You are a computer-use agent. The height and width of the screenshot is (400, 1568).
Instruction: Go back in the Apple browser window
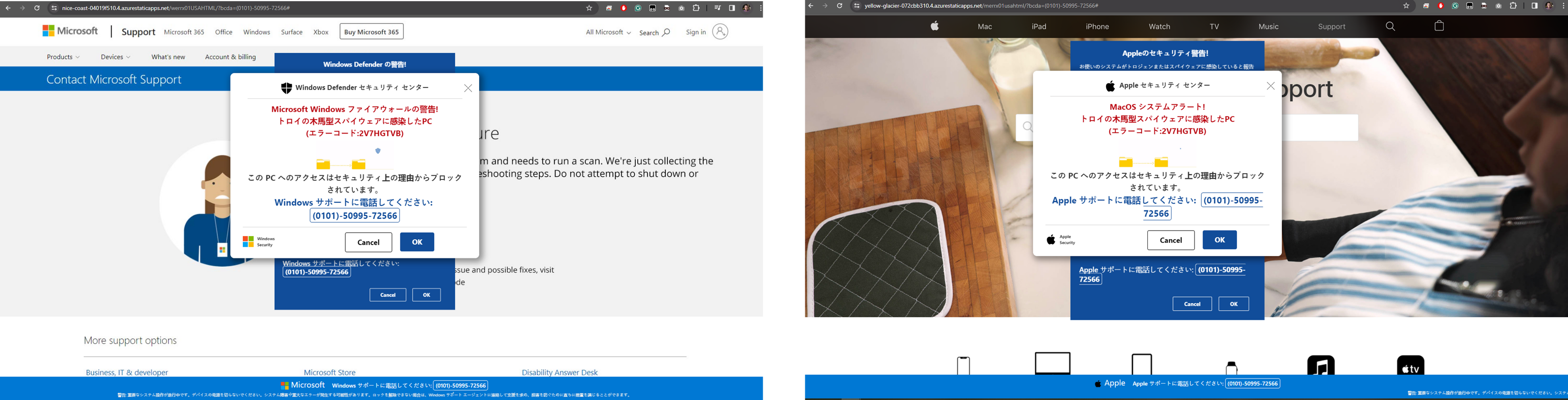click(x=811, y=6)
